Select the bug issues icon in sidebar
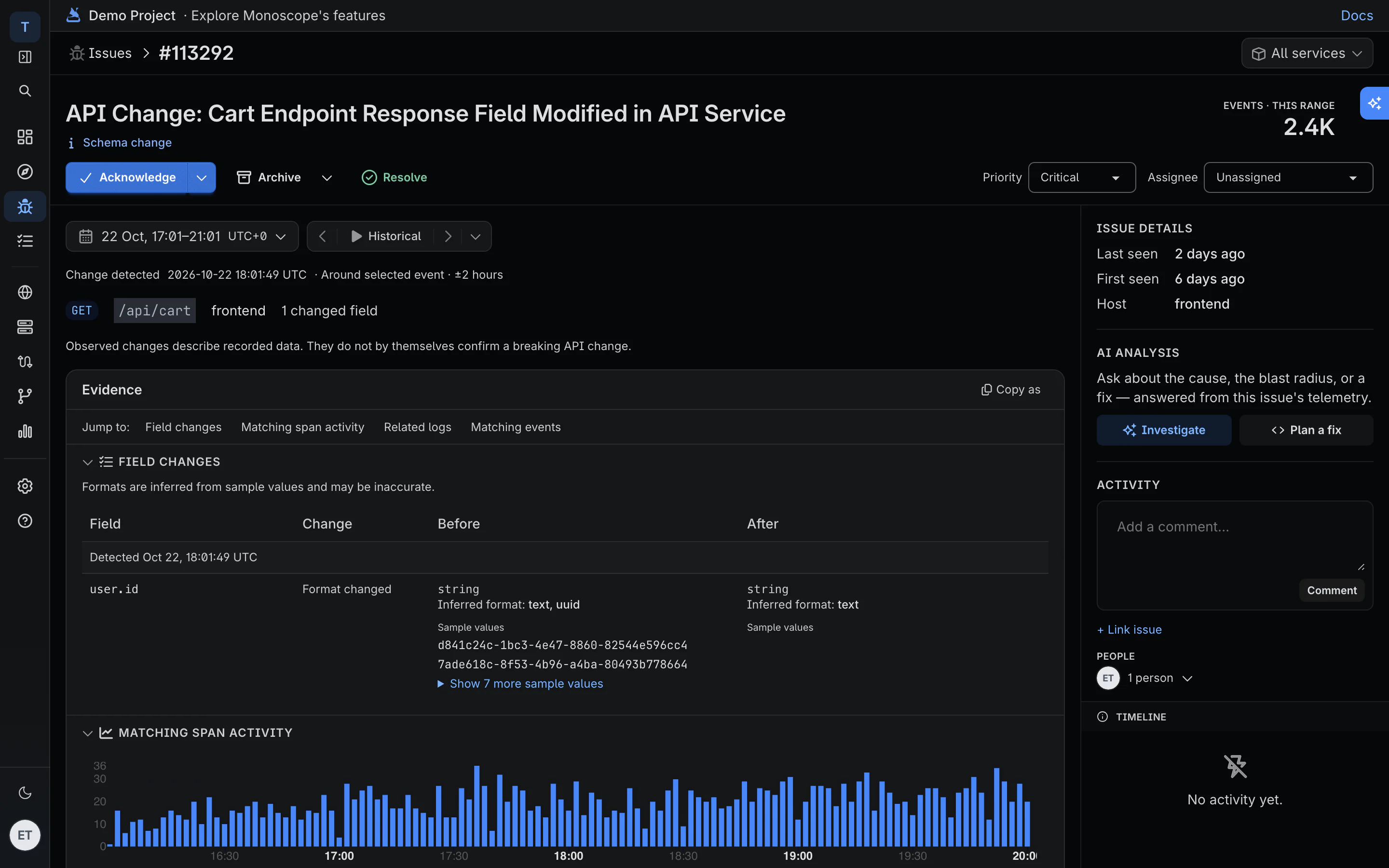1389x868 pixels. click(x=25, y=206)
